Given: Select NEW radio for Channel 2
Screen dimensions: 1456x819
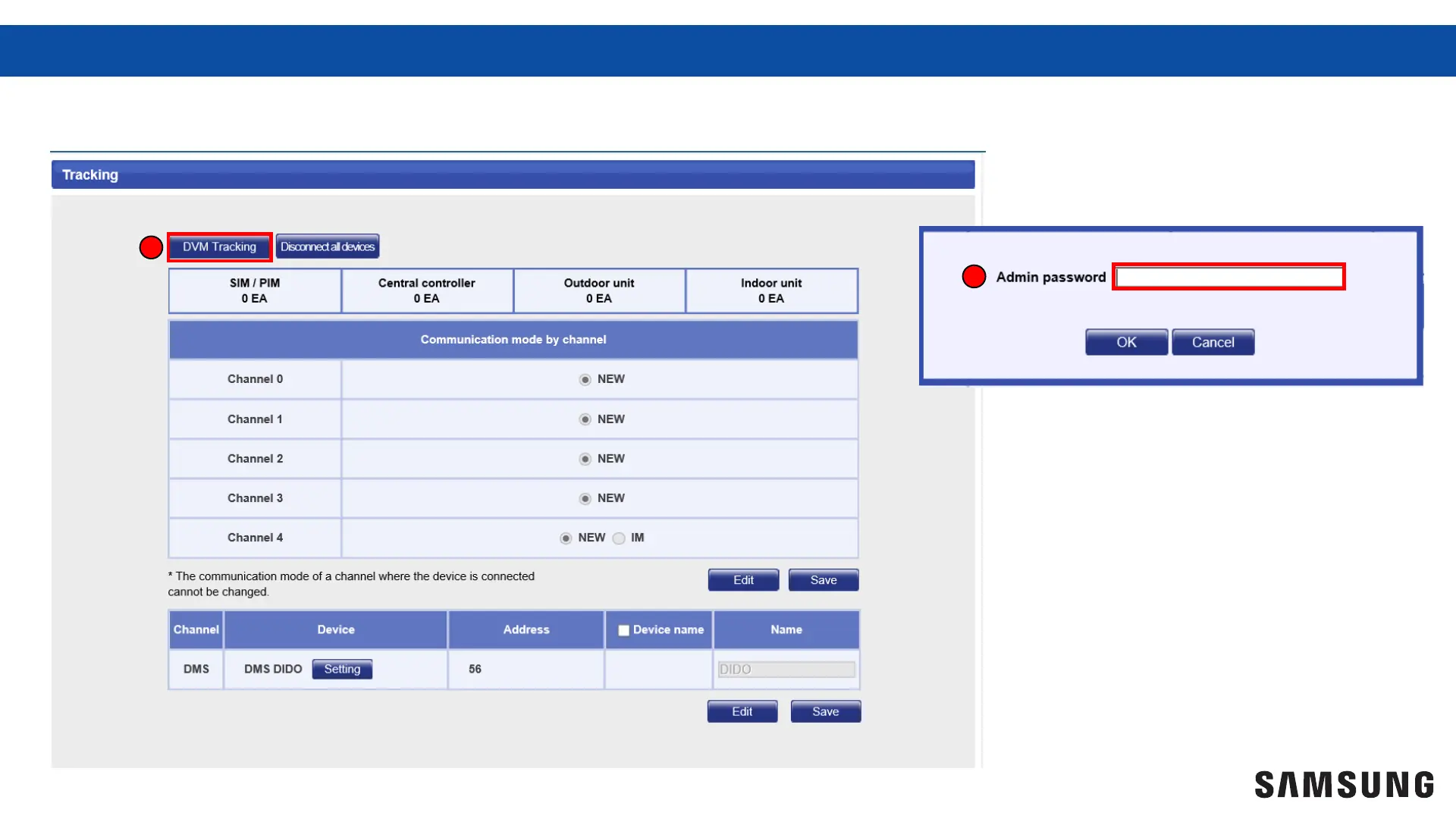Looking at the screenshot, I should (x=585, y=459).
